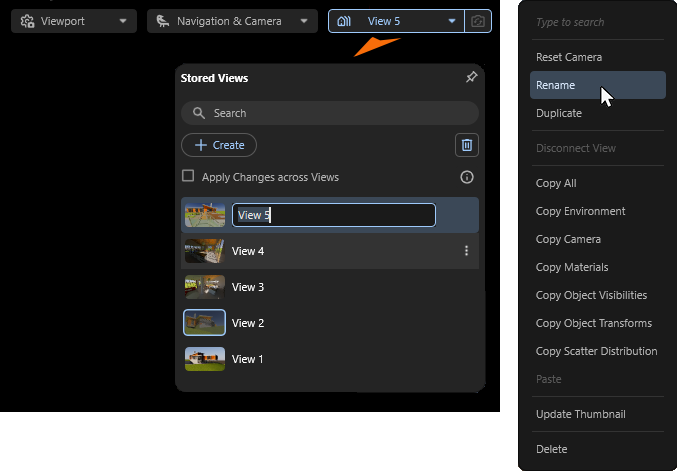Choose Delete in the context menu
Screen dimensions: 677x472
coord(598,449)
